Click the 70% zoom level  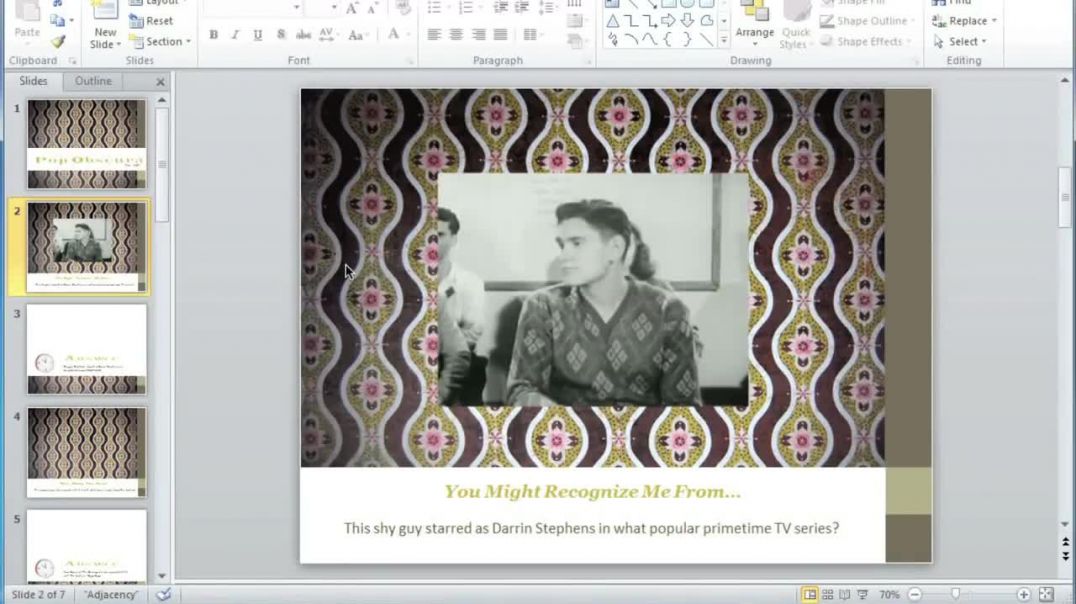point(889,594)
